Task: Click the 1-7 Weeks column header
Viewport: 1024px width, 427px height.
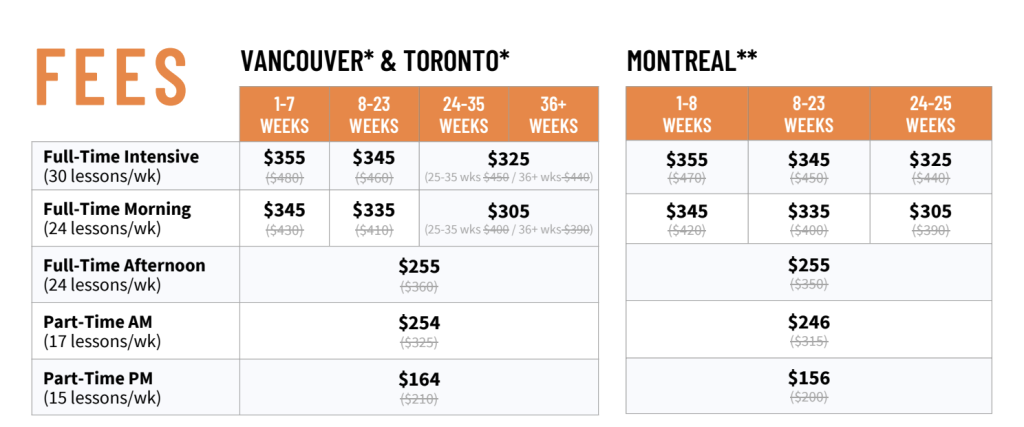Action: click(284, 114)
